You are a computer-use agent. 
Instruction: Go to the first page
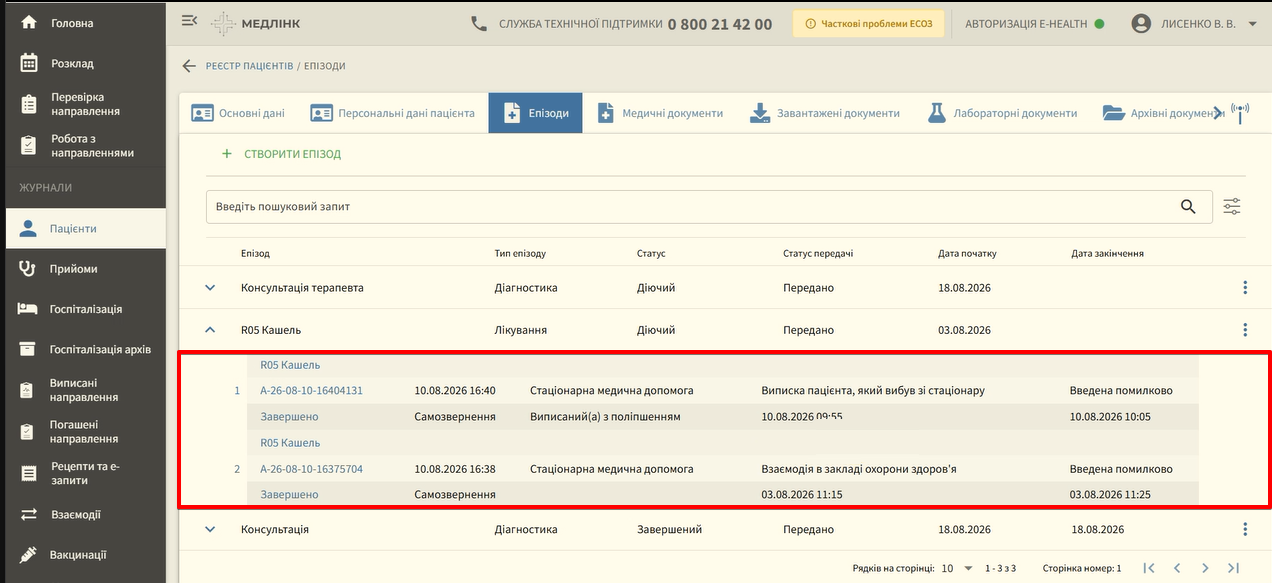1149,568
